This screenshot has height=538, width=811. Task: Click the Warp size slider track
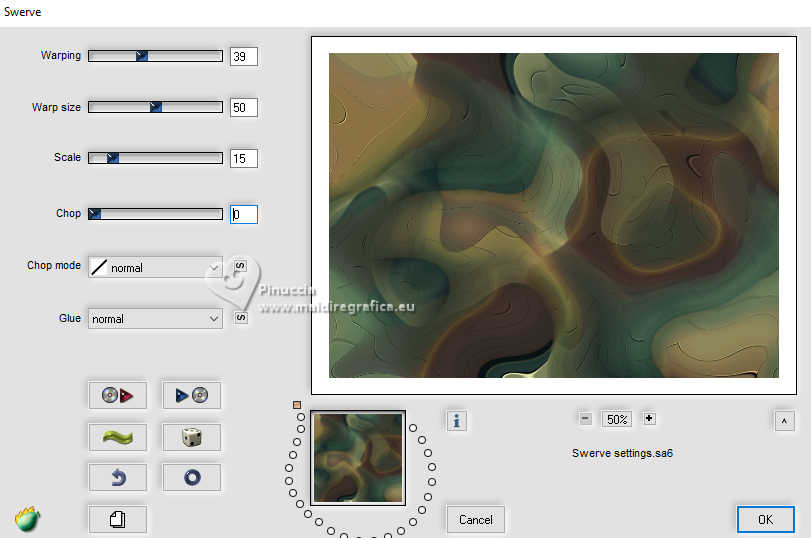(x=155, y=107)
